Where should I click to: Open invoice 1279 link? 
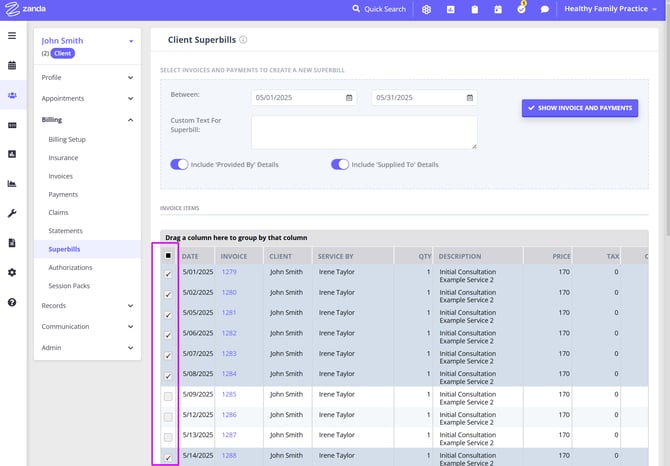229,272
